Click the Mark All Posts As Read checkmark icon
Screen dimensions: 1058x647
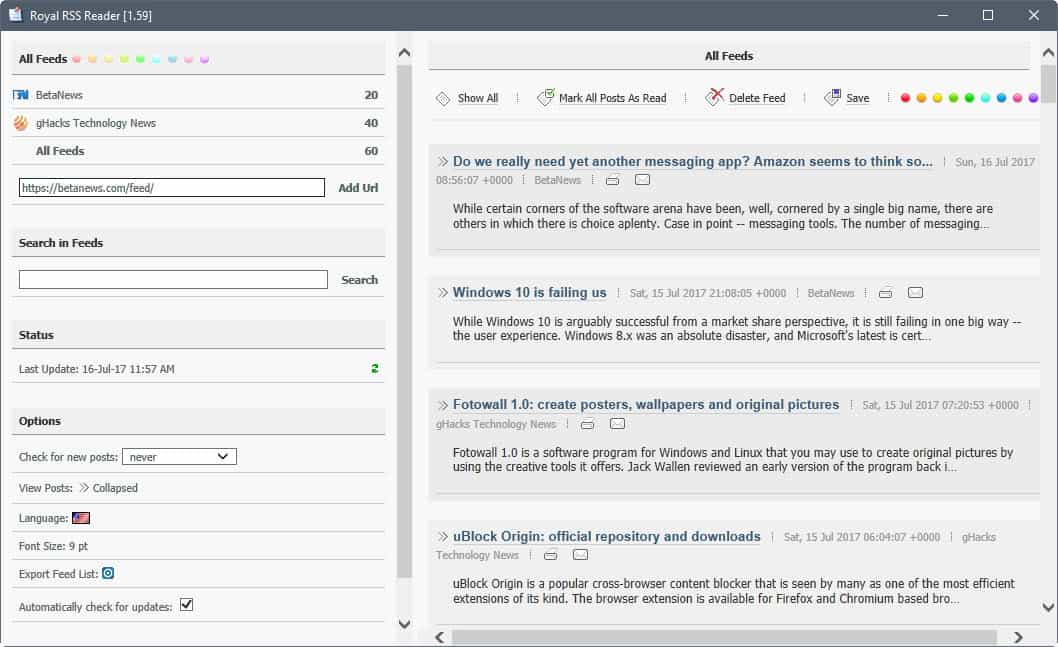[x=545, y=97]
